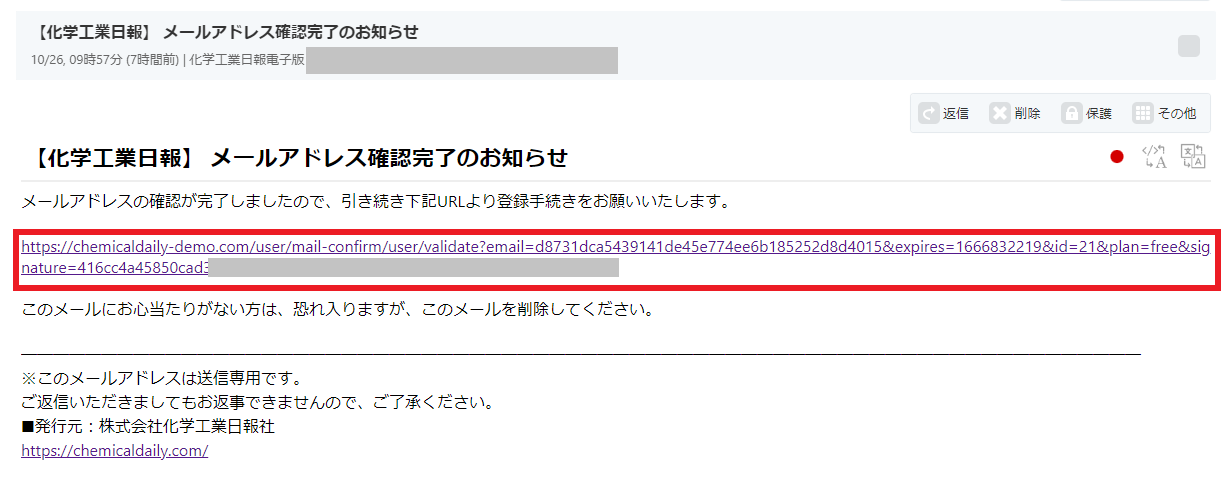Open the mail-confirm validation URL link
1229x490 pixels.
(614, 257)
